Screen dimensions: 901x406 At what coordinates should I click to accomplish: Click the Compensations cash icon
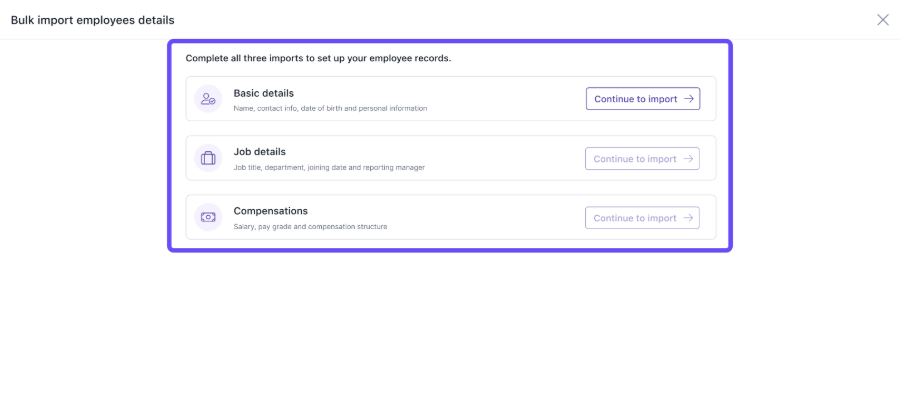[x=208, y=217]
